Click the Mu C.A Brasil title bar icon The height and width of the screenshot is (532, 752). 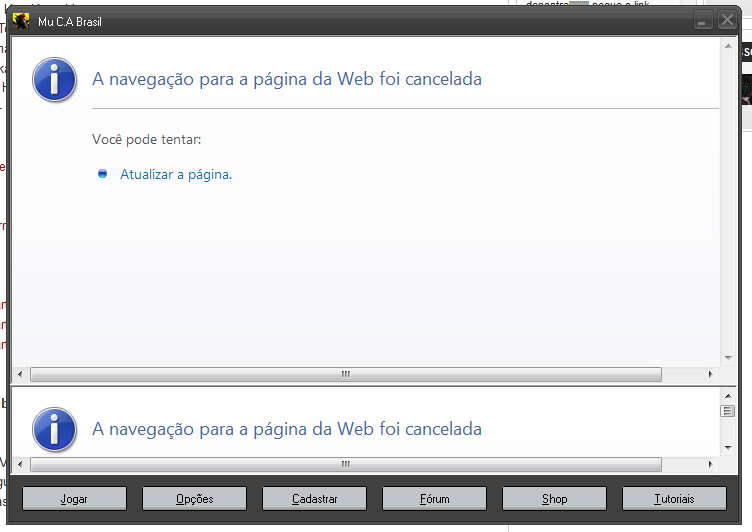[x=22, y=21]
